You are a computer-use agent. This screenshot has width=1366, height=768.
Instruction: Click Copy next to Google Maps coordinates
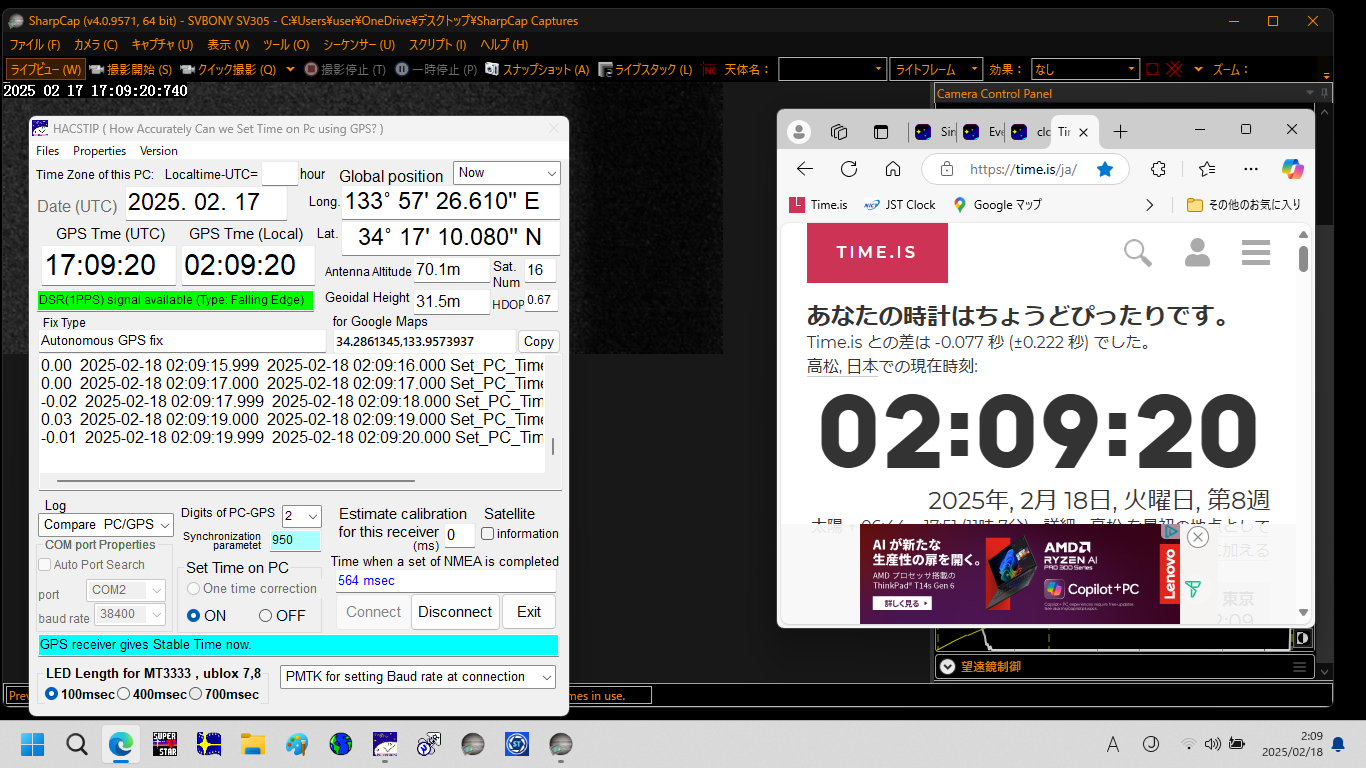point(538,342)
